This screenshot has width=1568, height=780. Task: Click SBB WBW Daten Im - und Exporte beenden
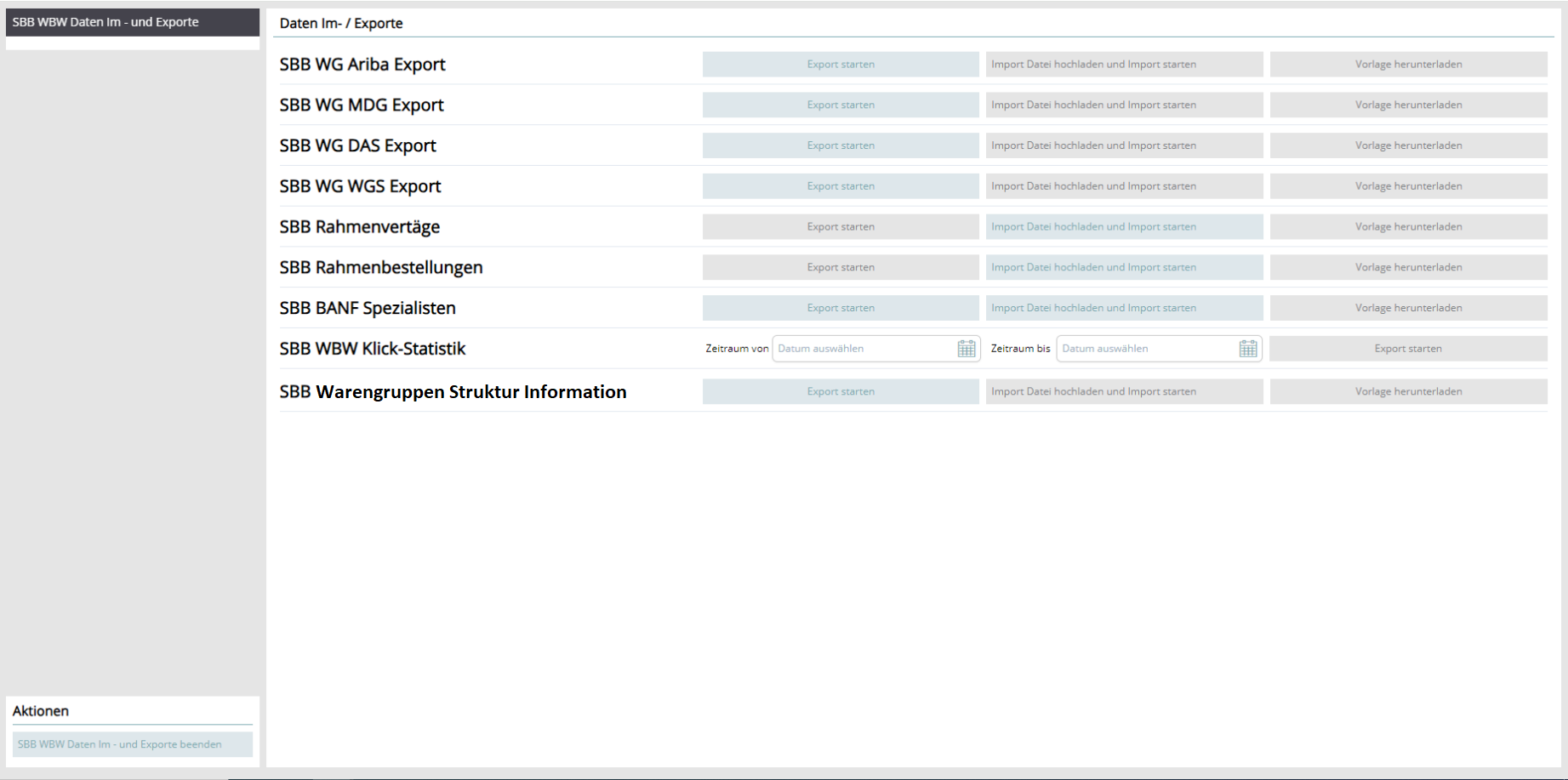click(x=132, y=744)
